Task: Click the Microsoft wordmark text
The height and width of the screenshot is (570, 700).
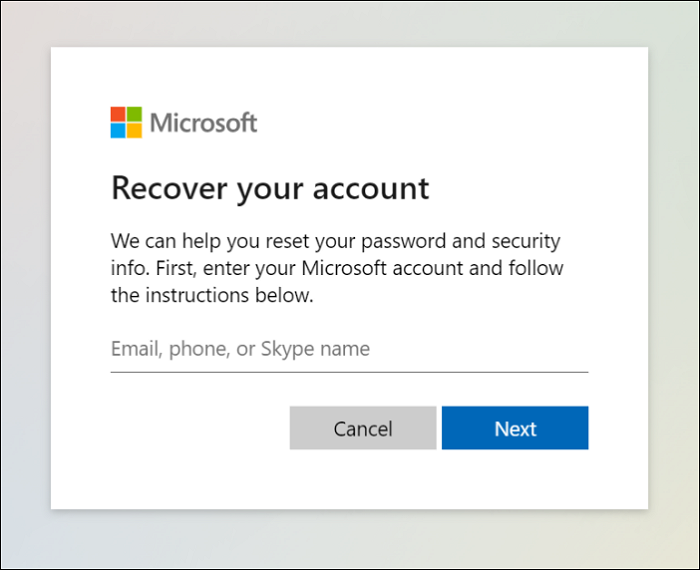Action: tap(203, 123)
